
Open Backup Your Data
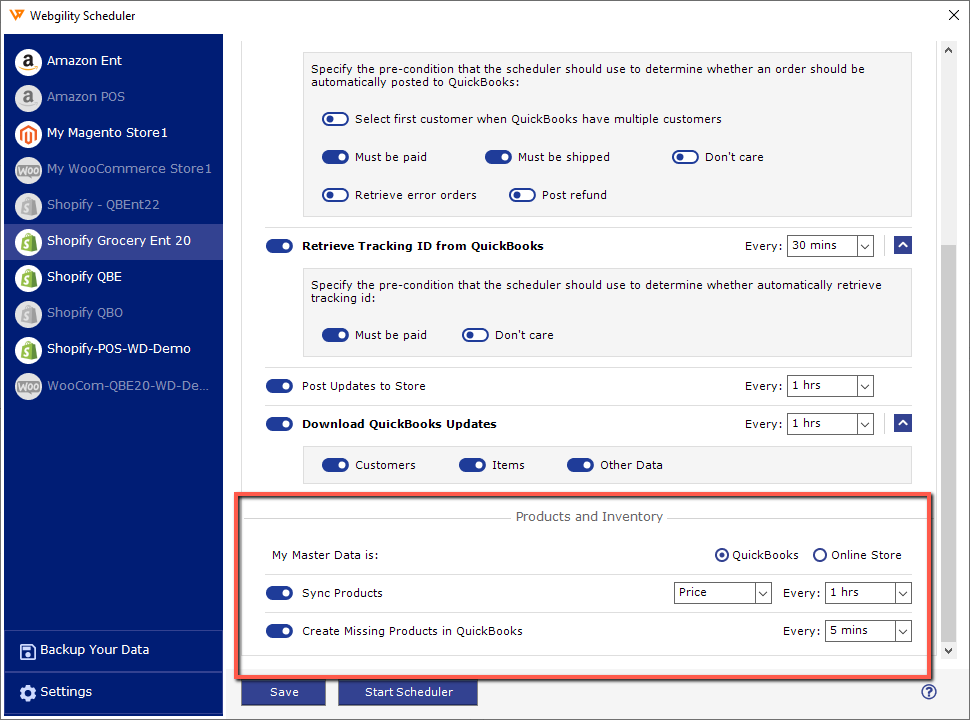pos(114,651)
